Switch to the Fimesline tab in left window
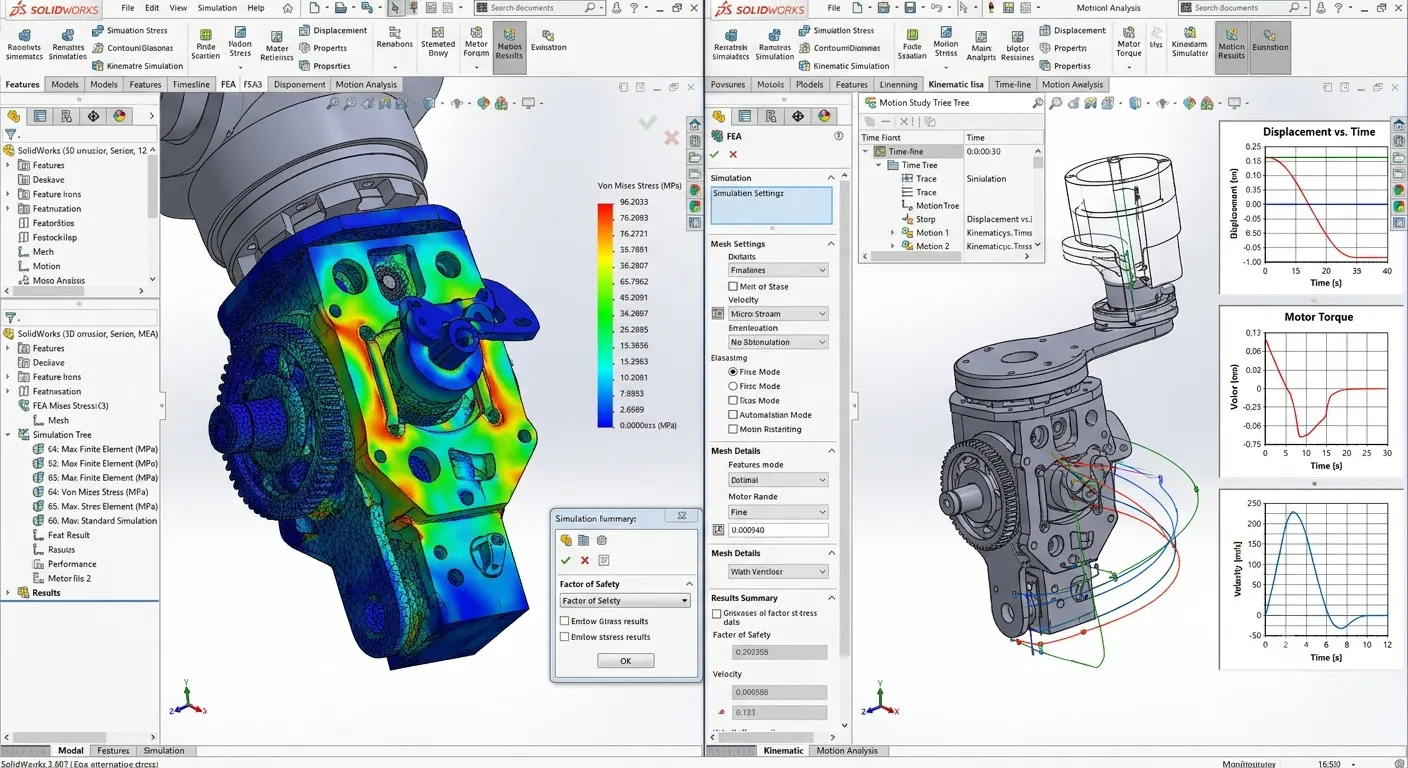 click(x=191, y=84)
